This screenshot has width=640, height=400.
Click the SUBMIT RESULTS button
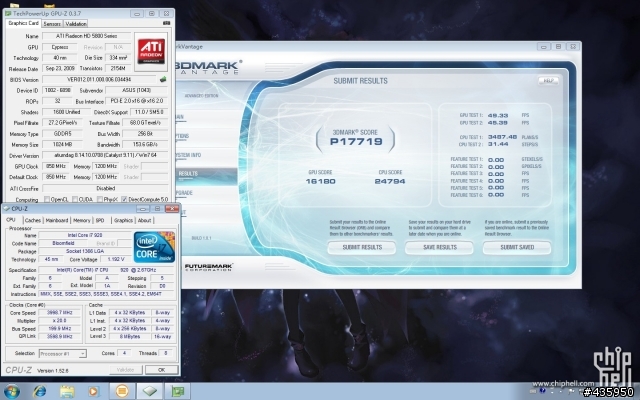tap(362, 247)
